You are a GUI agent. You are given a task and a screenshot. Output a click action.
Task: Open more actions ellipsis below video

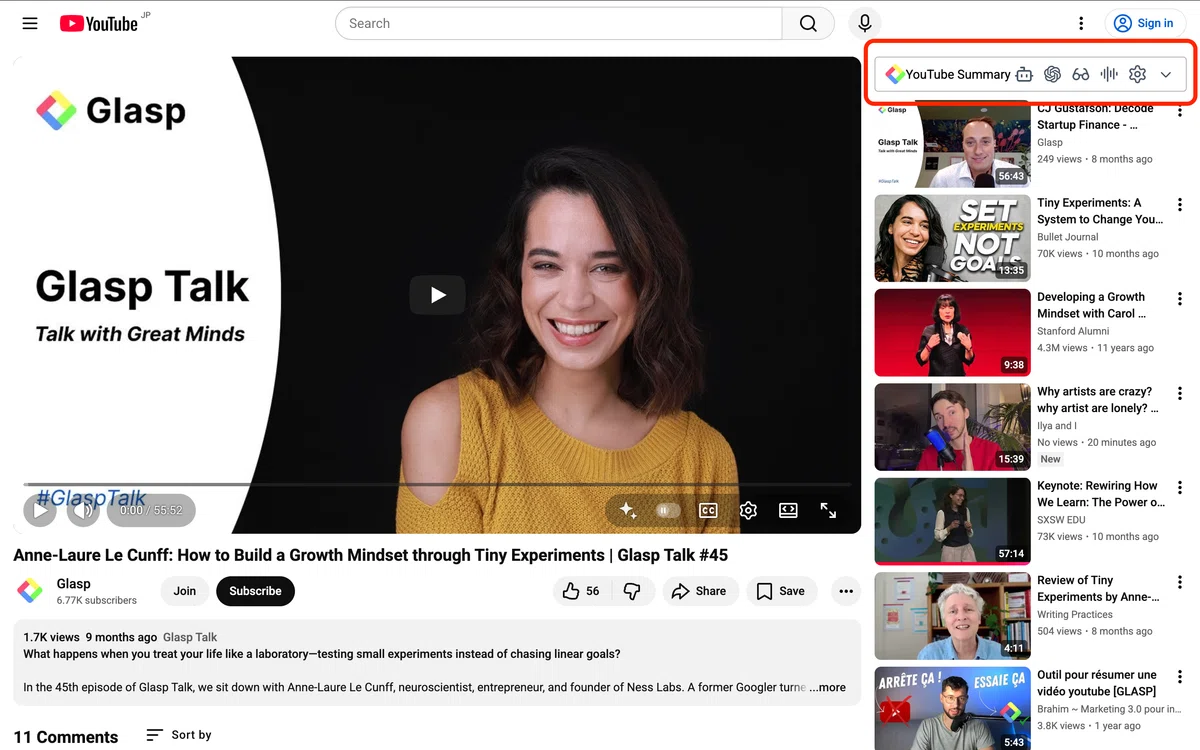846,591
